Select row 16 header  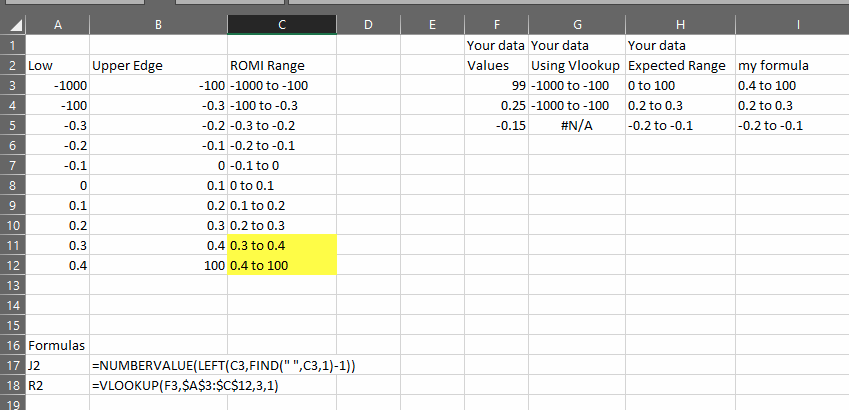click(12, 345)
